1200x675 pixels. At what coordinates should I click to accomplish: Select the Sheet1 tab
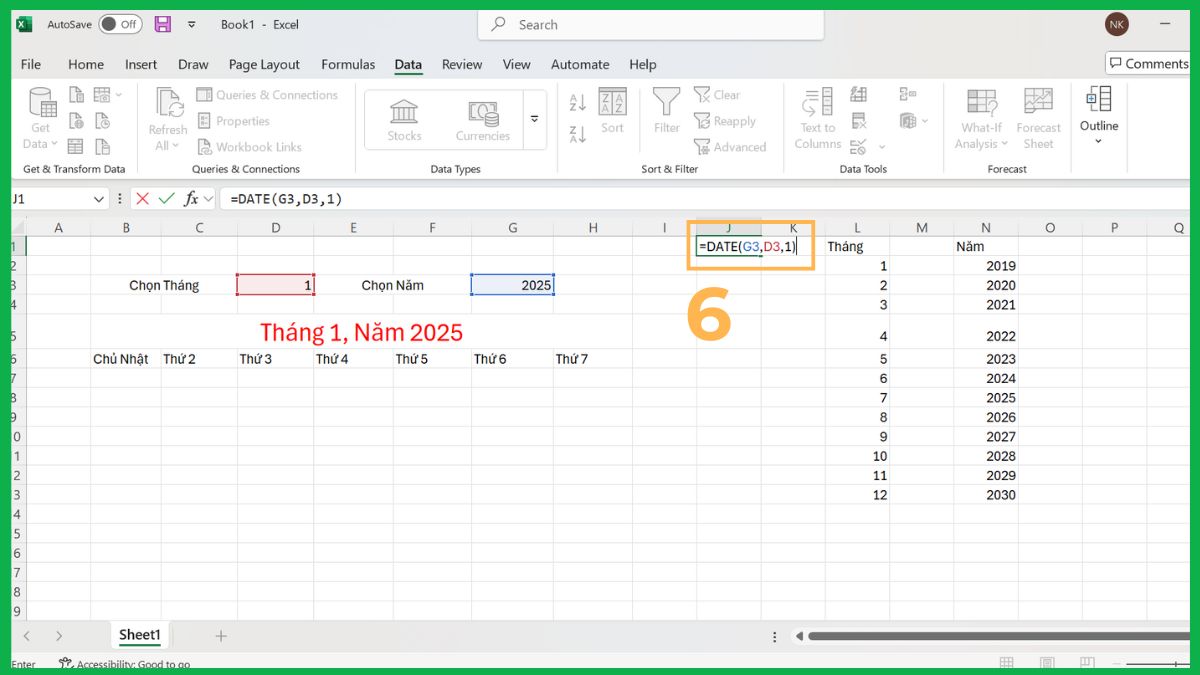coord(139,634)
